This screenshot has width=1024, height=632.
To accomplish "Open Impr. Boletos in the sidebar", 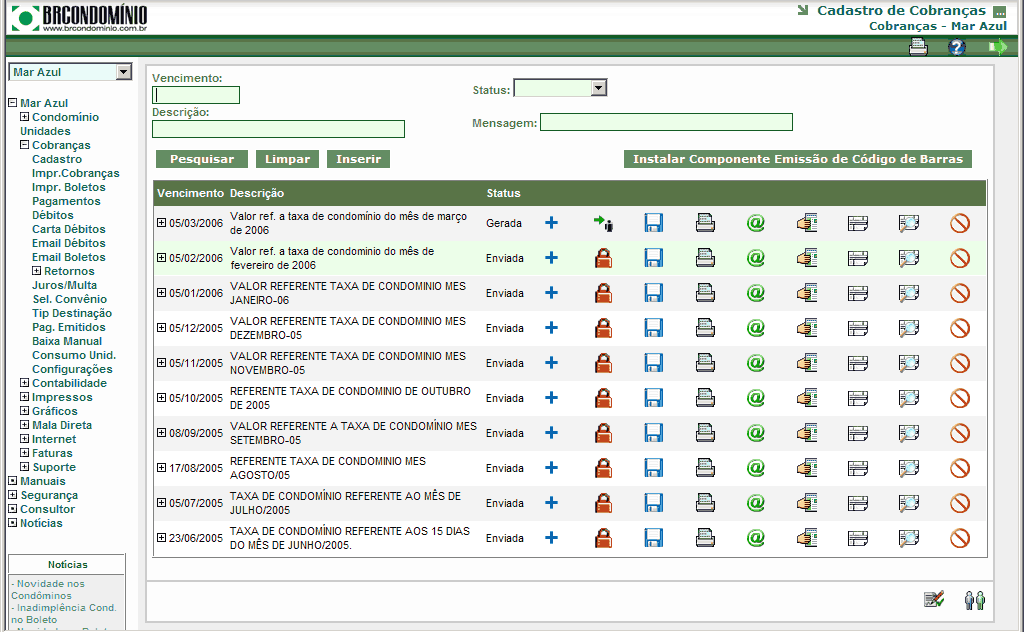I will pos(69,187).
